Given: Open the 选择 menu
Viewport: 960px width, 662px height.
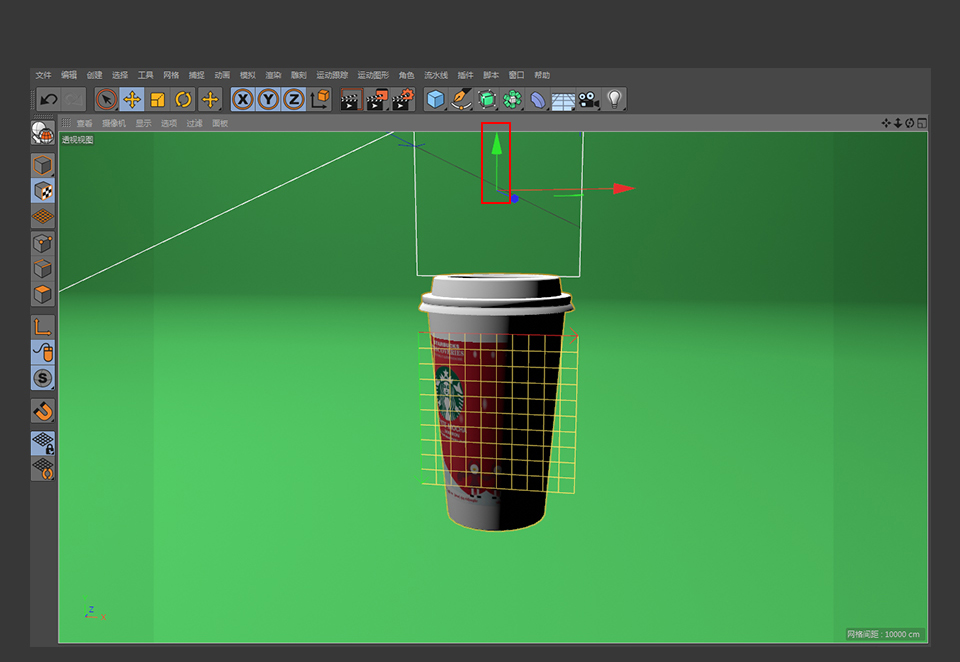Looking at the screenshot, I should (120, 75).
